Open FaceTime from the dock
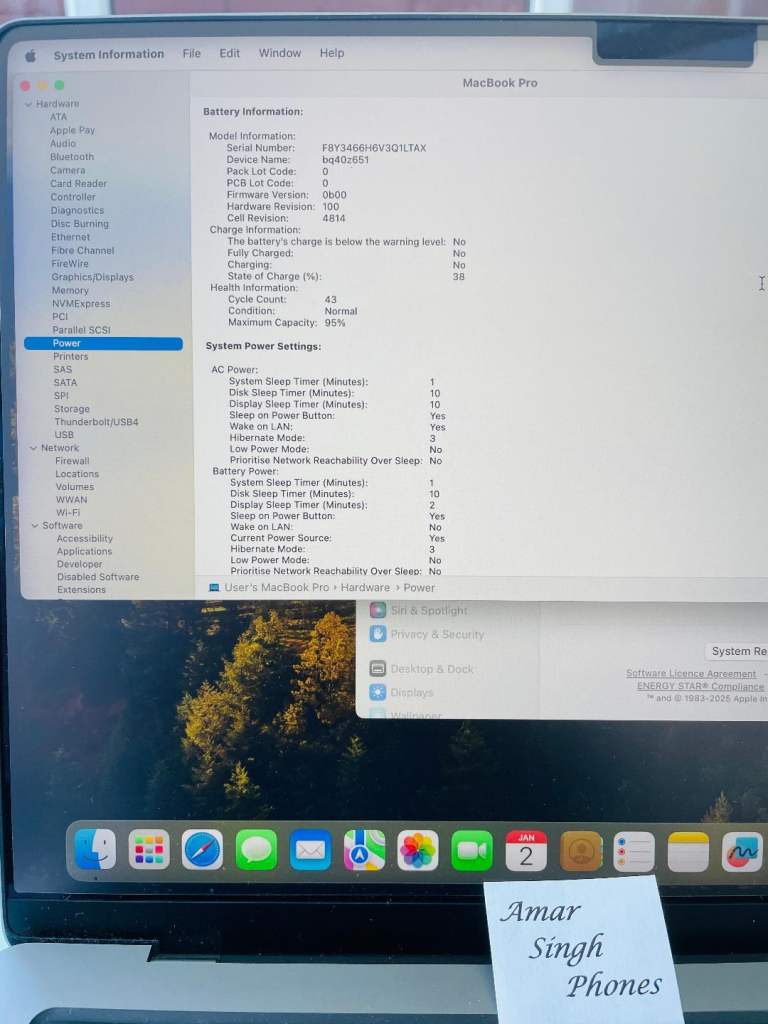The image size is (768, 1024). tap(472, 851)
